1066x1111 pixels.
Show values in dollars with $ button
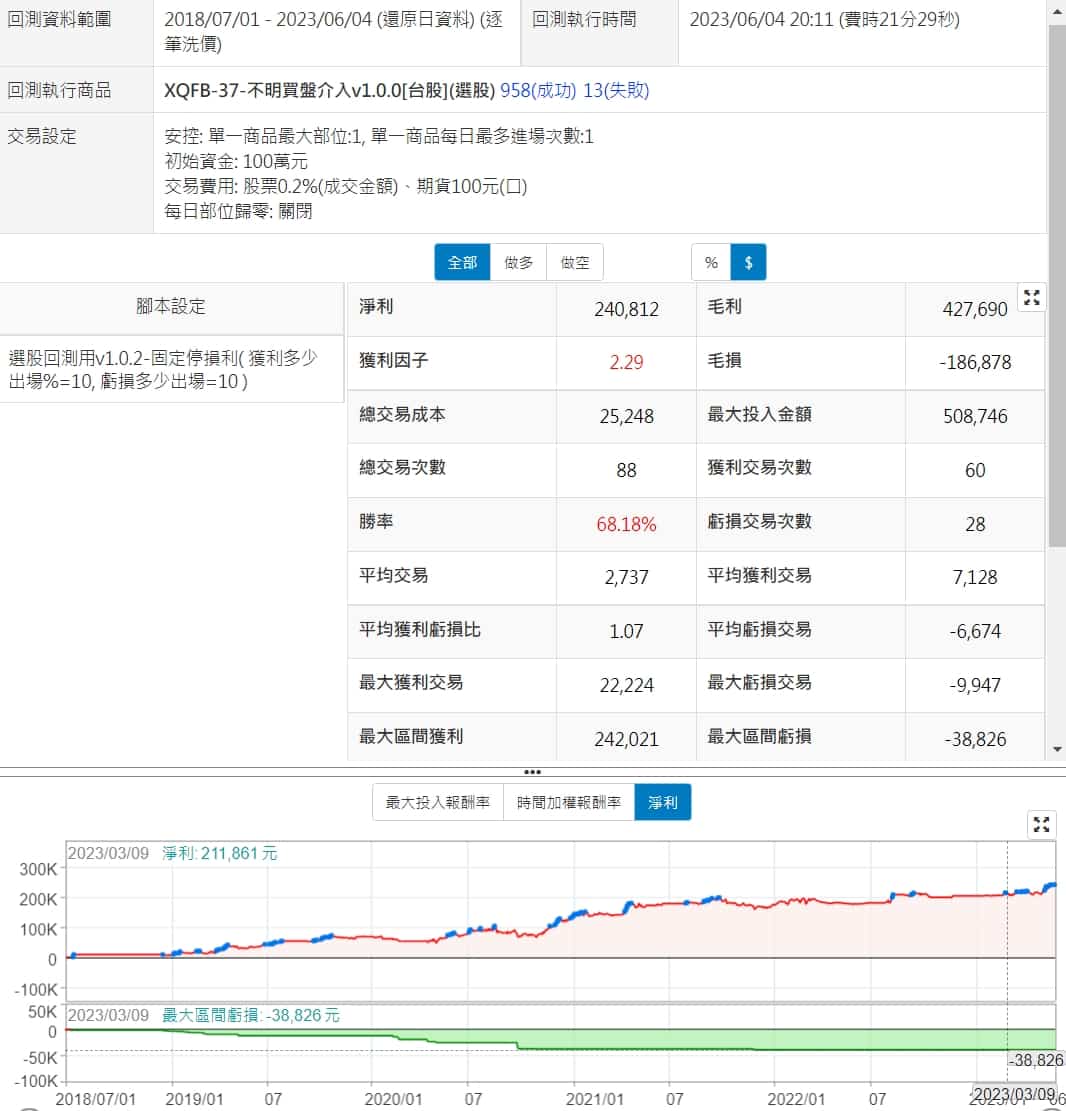[748, 262]
